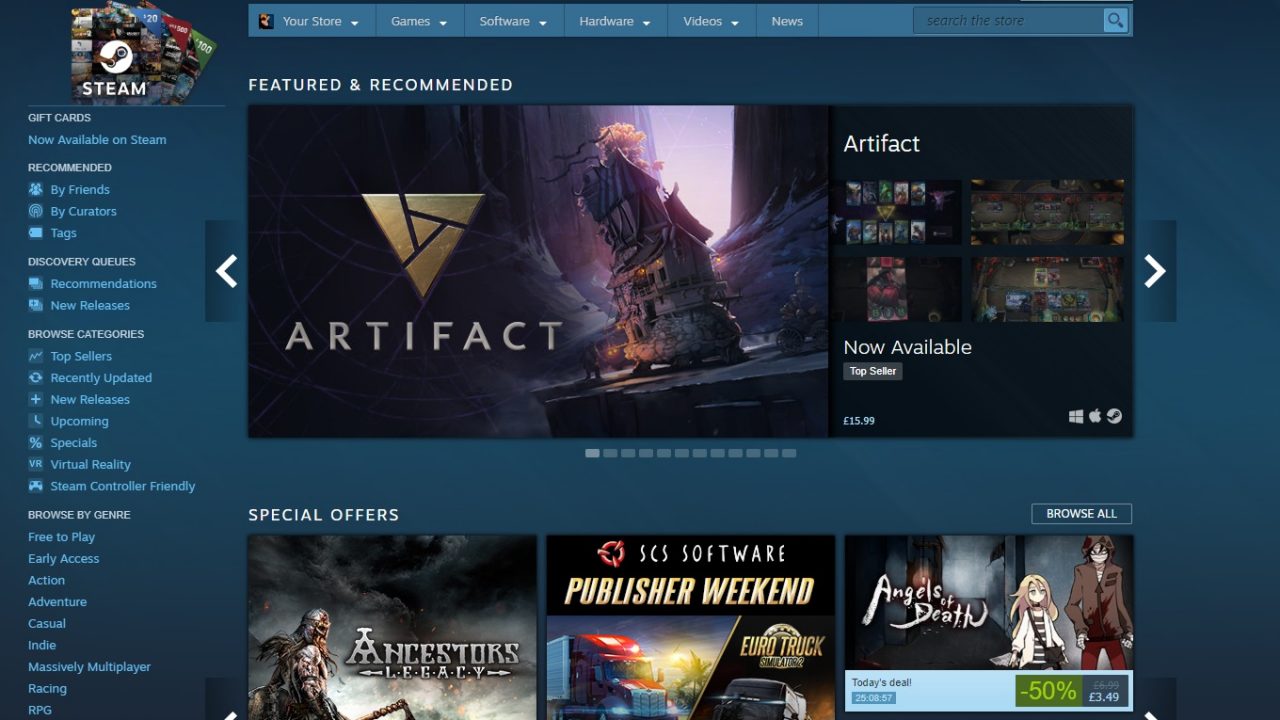Click the By Curators icon
Image resolution: width=1280 pixels, height=720 pixels.
coord(36,211)
